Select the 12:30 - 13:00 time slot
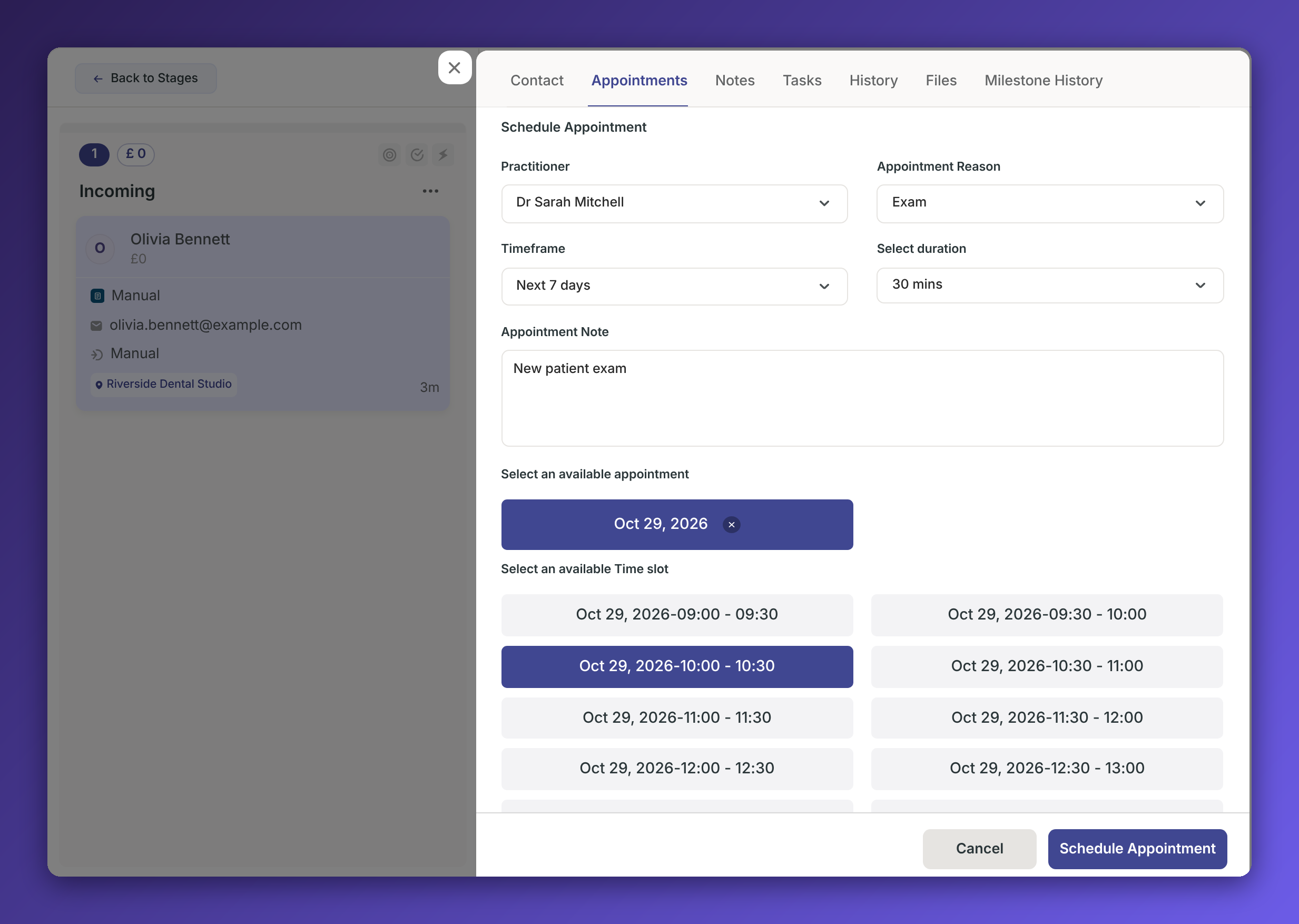Image resolution: width=1299 pixels, height=924 pixels. [x=1046, y=768]
